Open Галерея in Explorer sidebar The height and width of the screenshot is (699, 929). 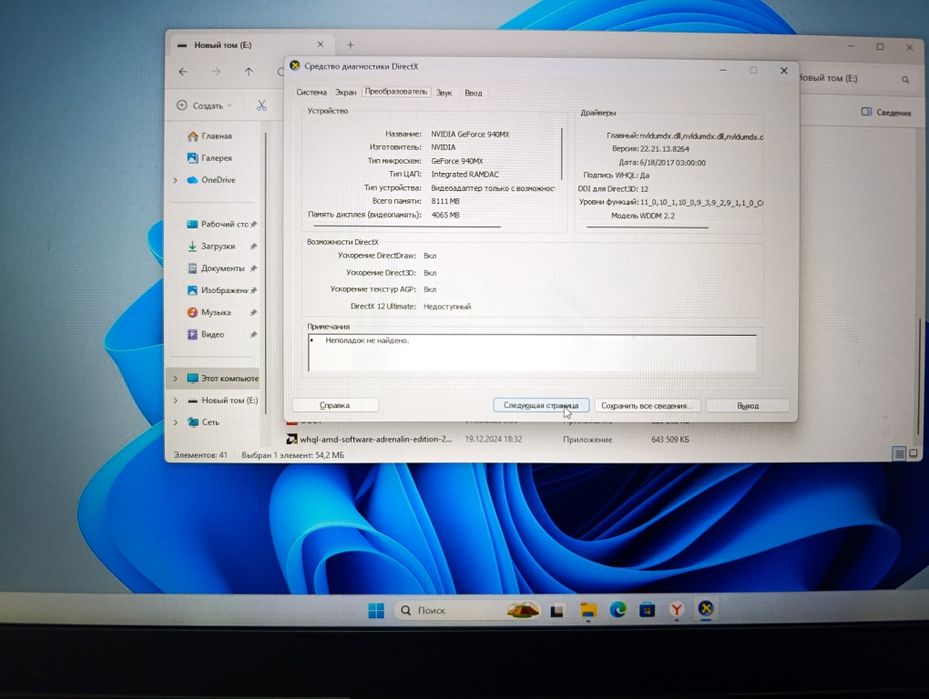210,158
